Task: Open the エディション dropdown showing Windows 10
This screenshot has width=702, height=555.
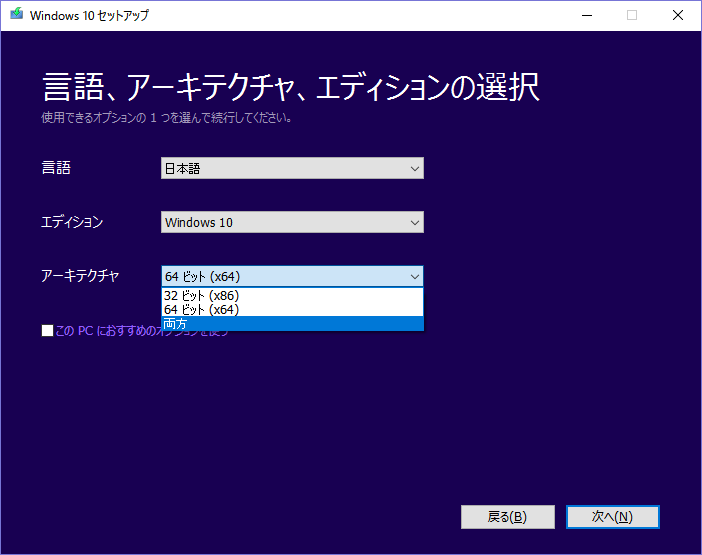Action: [292, 222]
